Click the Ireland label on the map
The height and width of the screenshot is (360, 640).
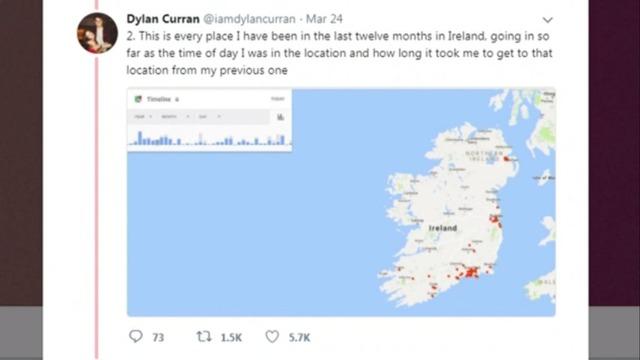click(x=442, y=228)
